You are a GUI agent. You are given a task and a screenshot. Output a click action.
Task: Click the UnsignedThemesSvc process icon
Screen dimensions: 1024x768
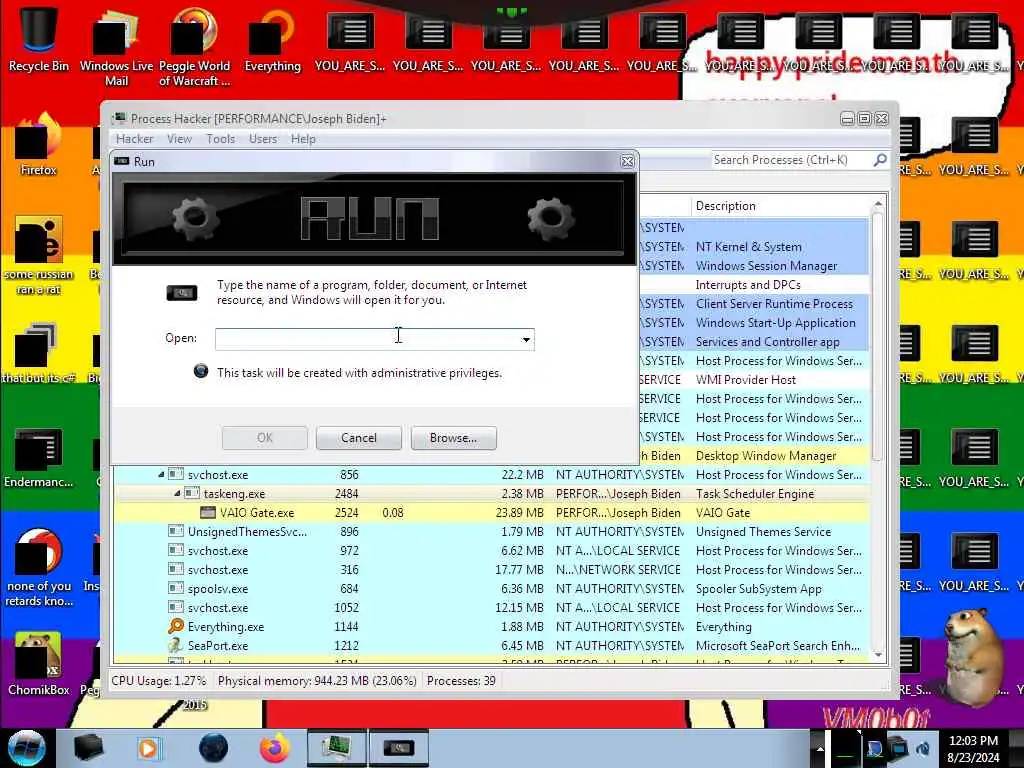[176, 532]
